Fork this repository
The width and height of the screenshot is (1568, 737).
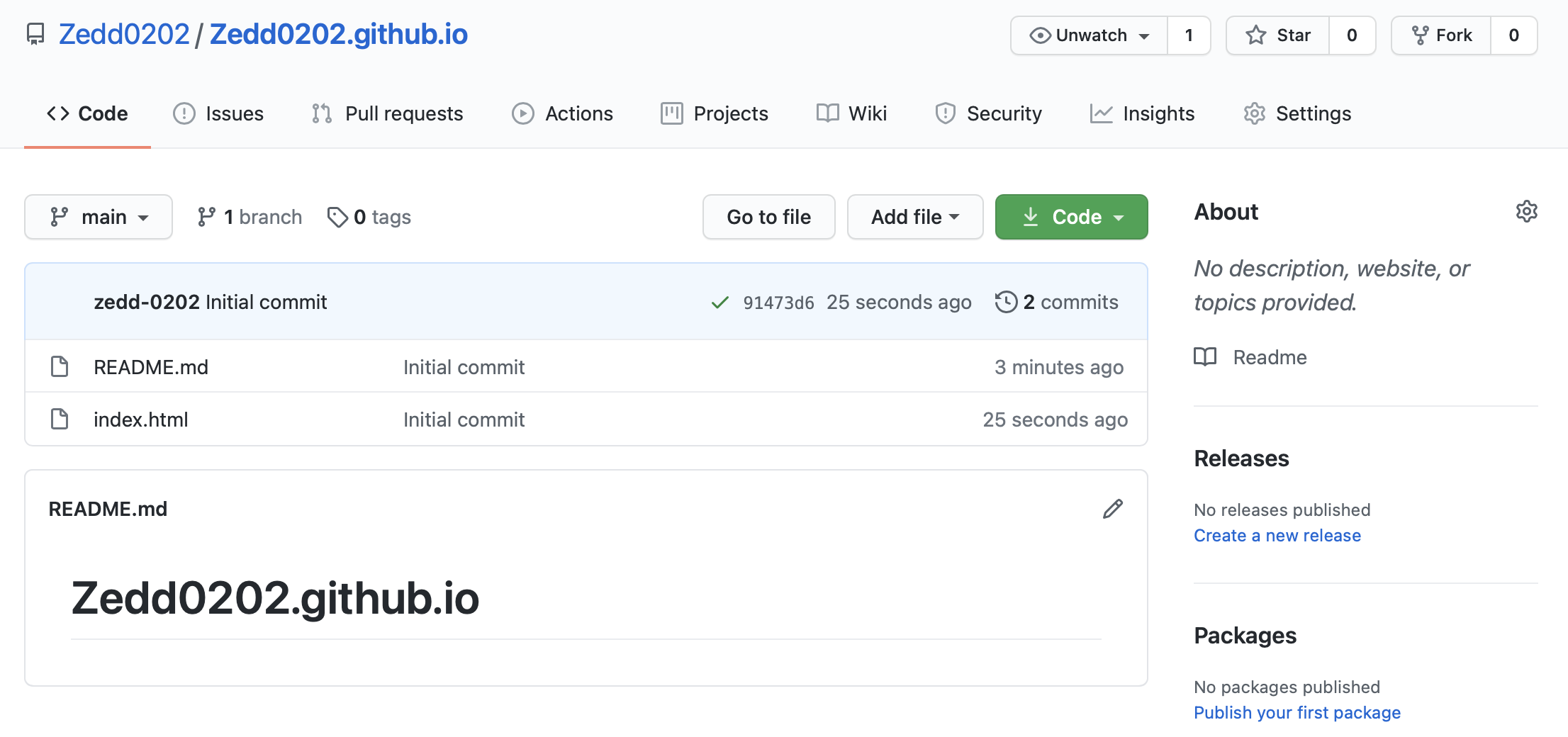[x=1441, y=35]
